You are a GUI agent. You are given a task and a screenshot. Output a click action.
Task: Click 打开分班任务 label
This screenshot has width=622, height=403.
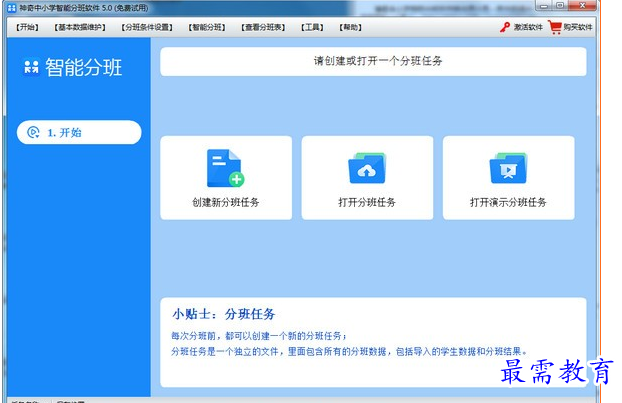[367, 202]
